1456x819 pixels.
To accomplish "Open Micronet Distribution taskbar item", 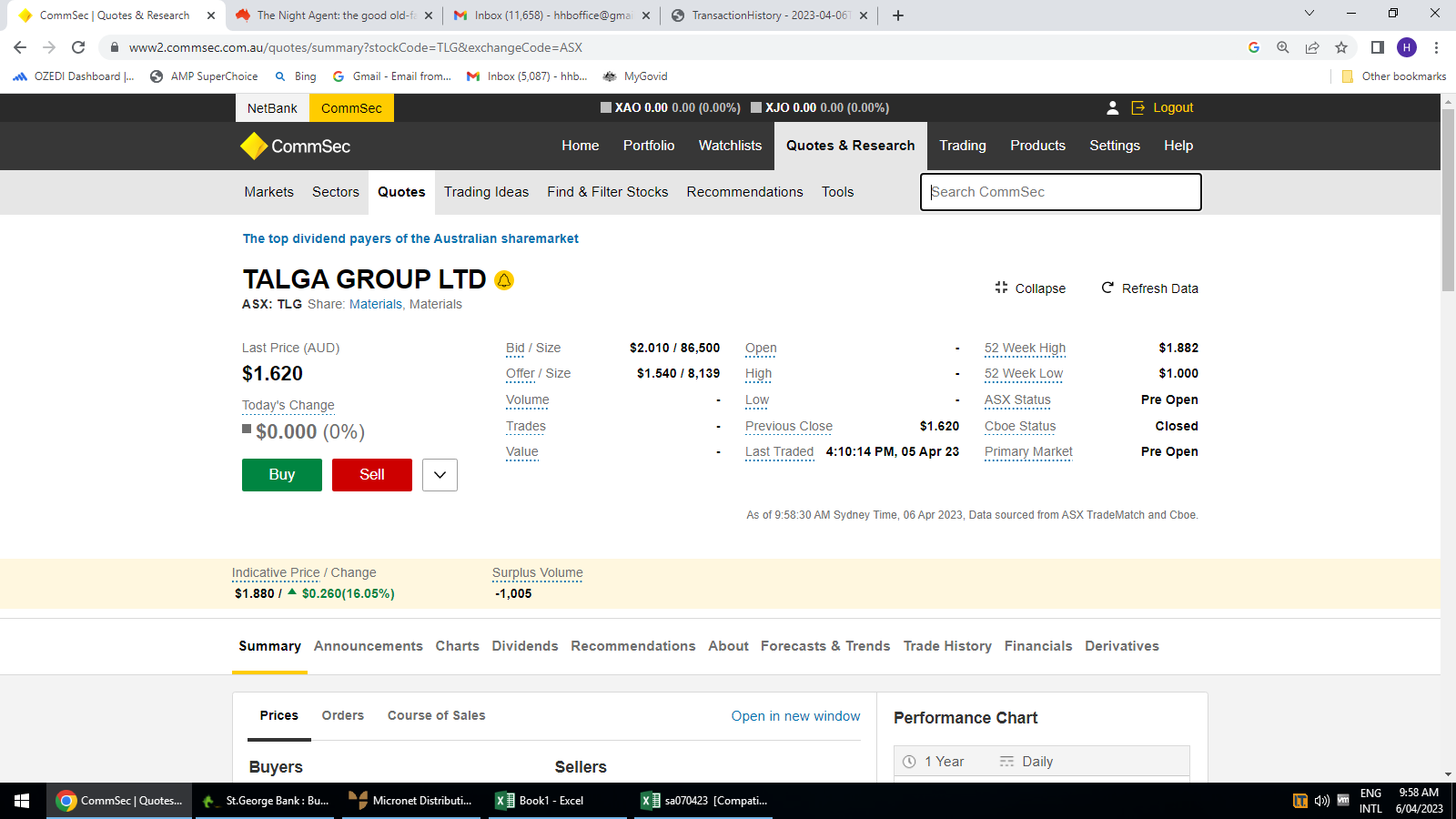I will tap(411, 801).
